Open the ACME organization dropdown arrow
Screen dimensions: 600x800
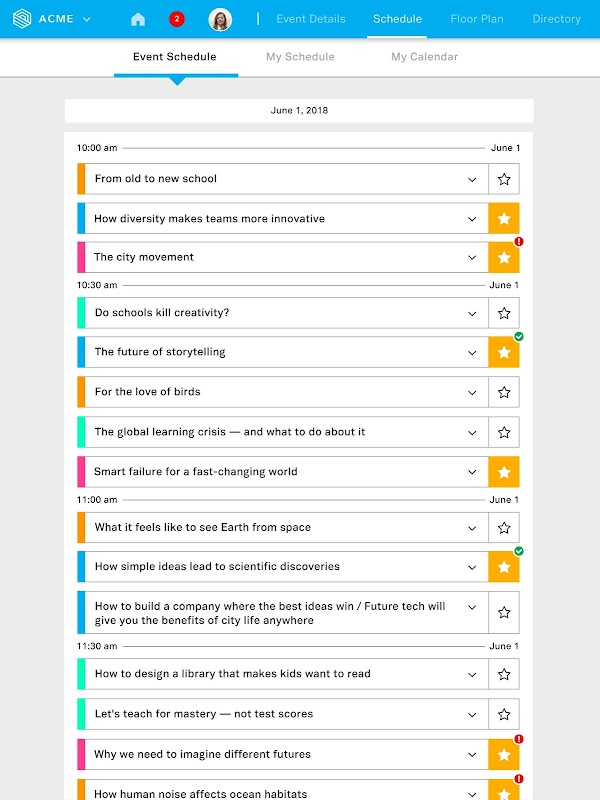(87, 19)
